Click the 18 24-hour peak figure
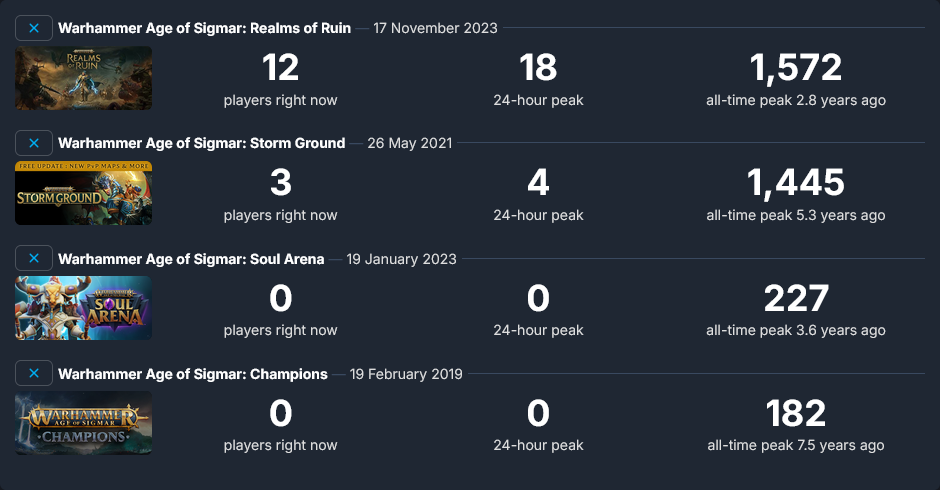The width and height of the screenshot is (940, 490). 538,67
